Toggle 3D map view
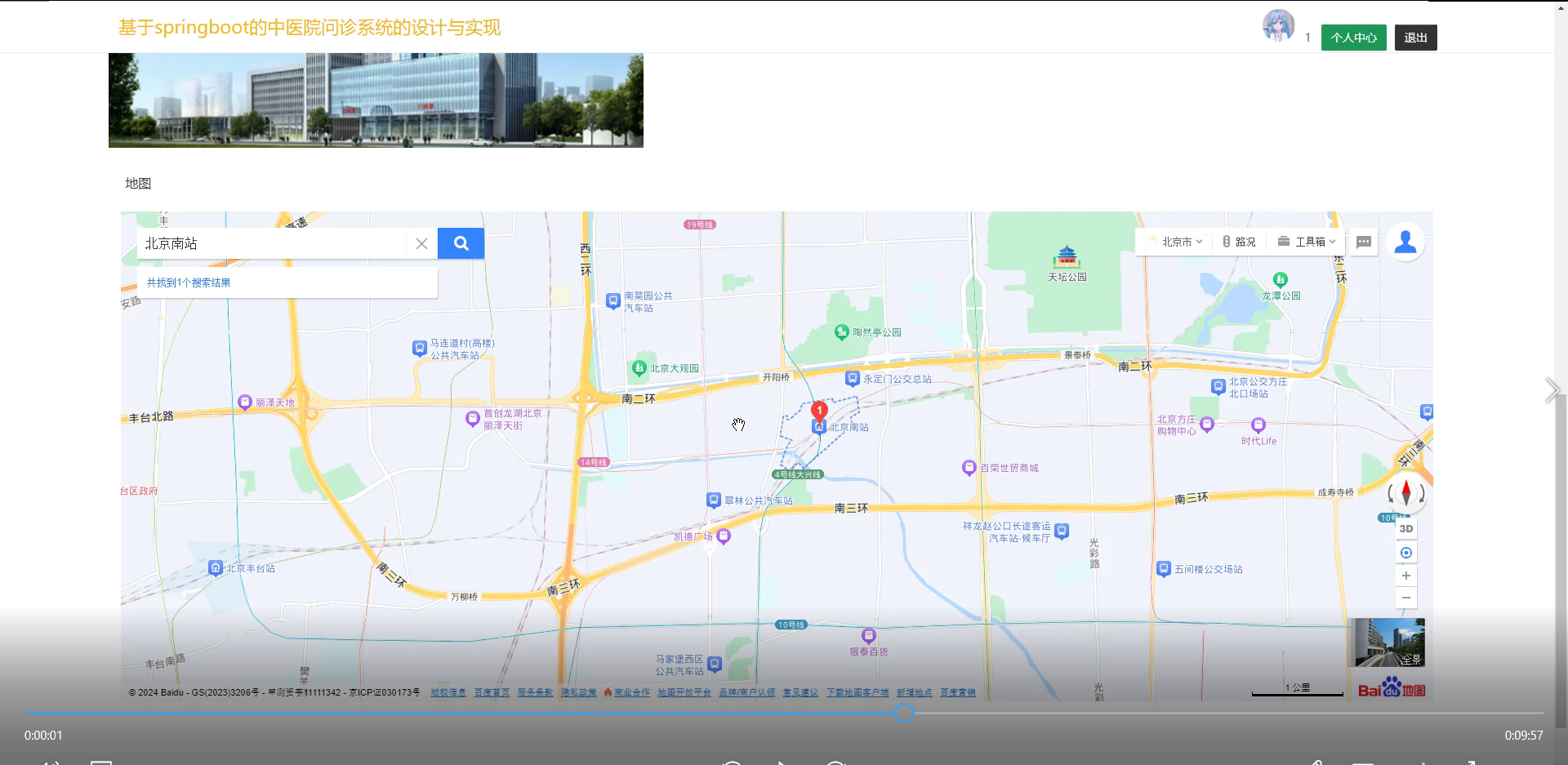The image size is (1568, 765). click(x=1406, y=528)
